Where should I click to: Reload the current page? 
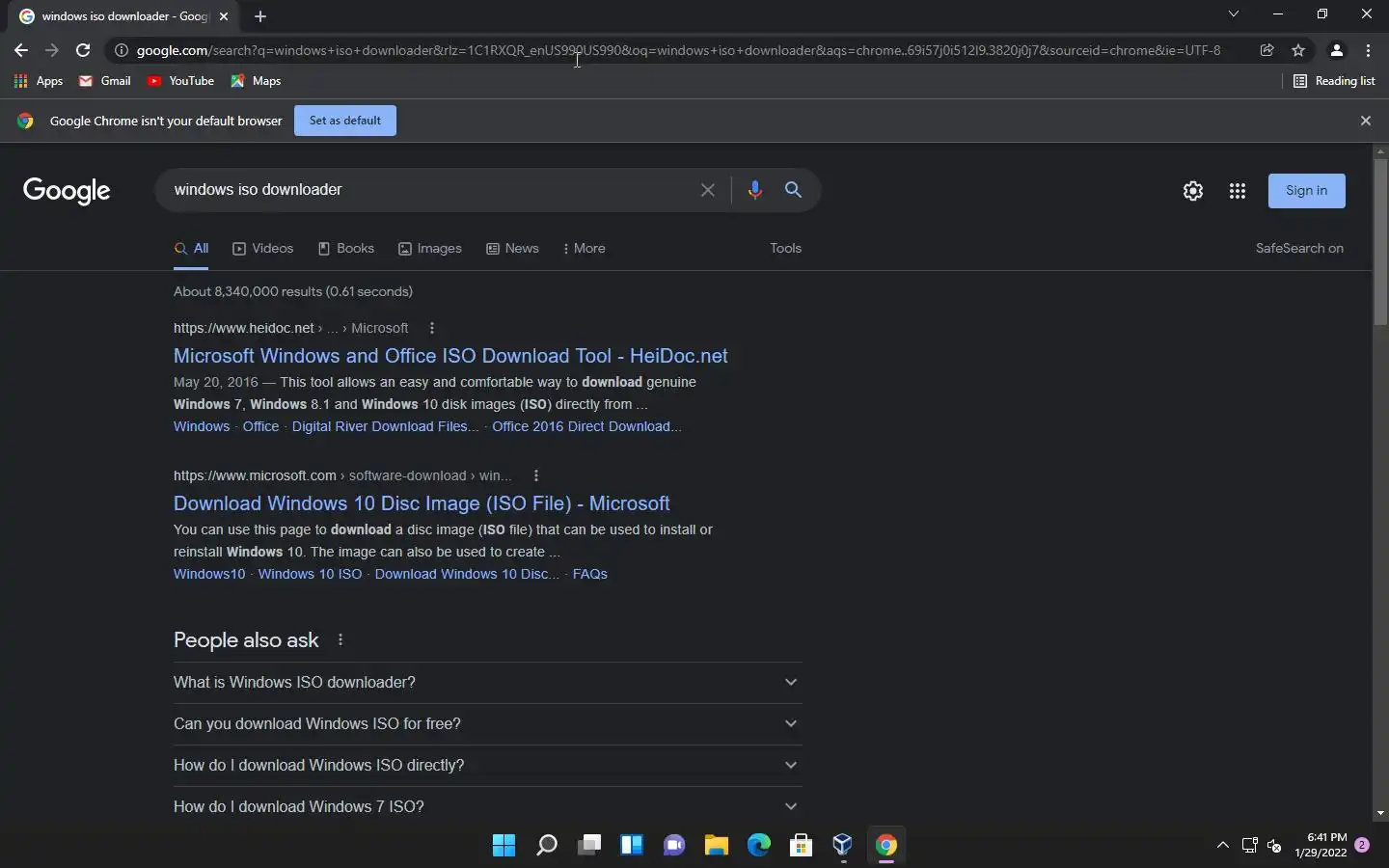tap(83, 50)
